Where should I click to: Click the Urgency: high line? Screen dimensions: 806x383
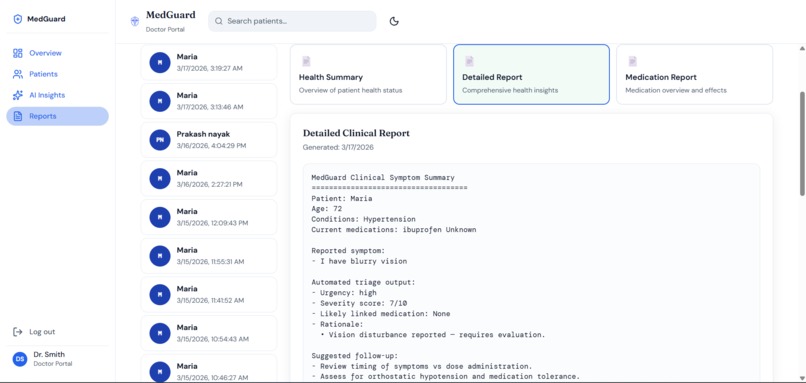click(344, 293)
